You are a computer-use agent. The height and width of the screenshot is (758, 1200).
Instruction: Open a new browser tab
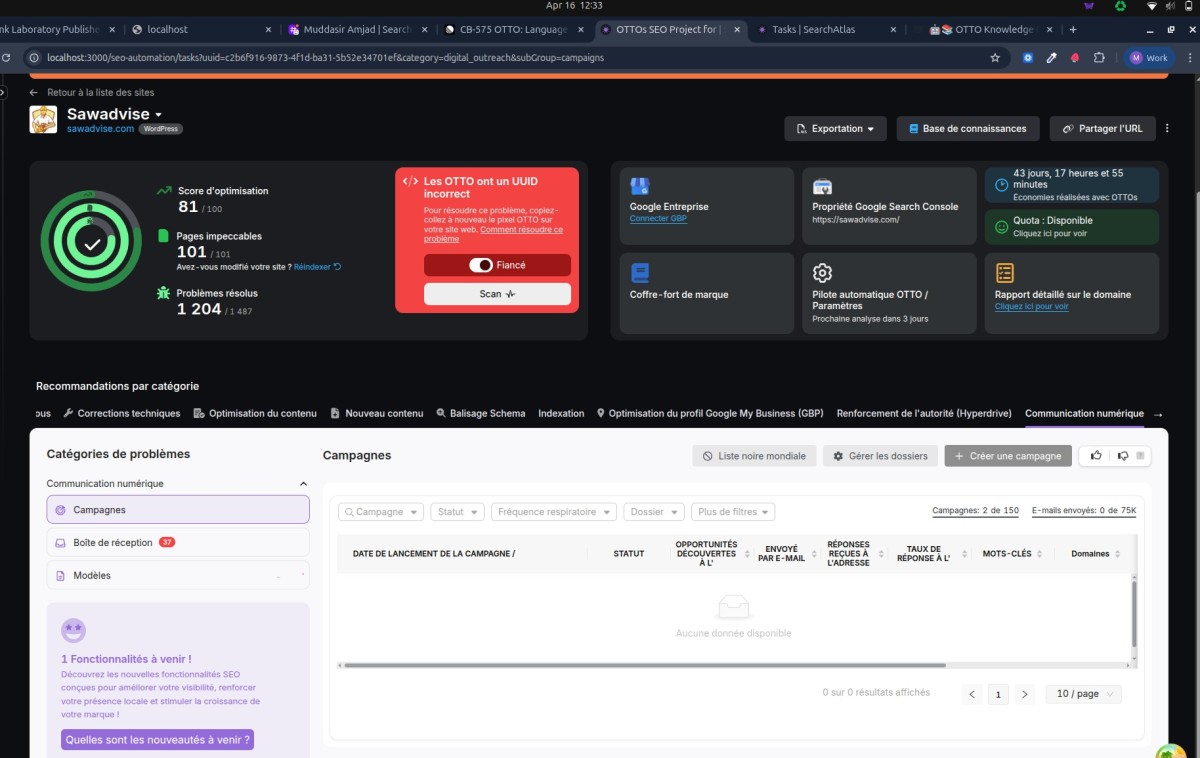1073,29
